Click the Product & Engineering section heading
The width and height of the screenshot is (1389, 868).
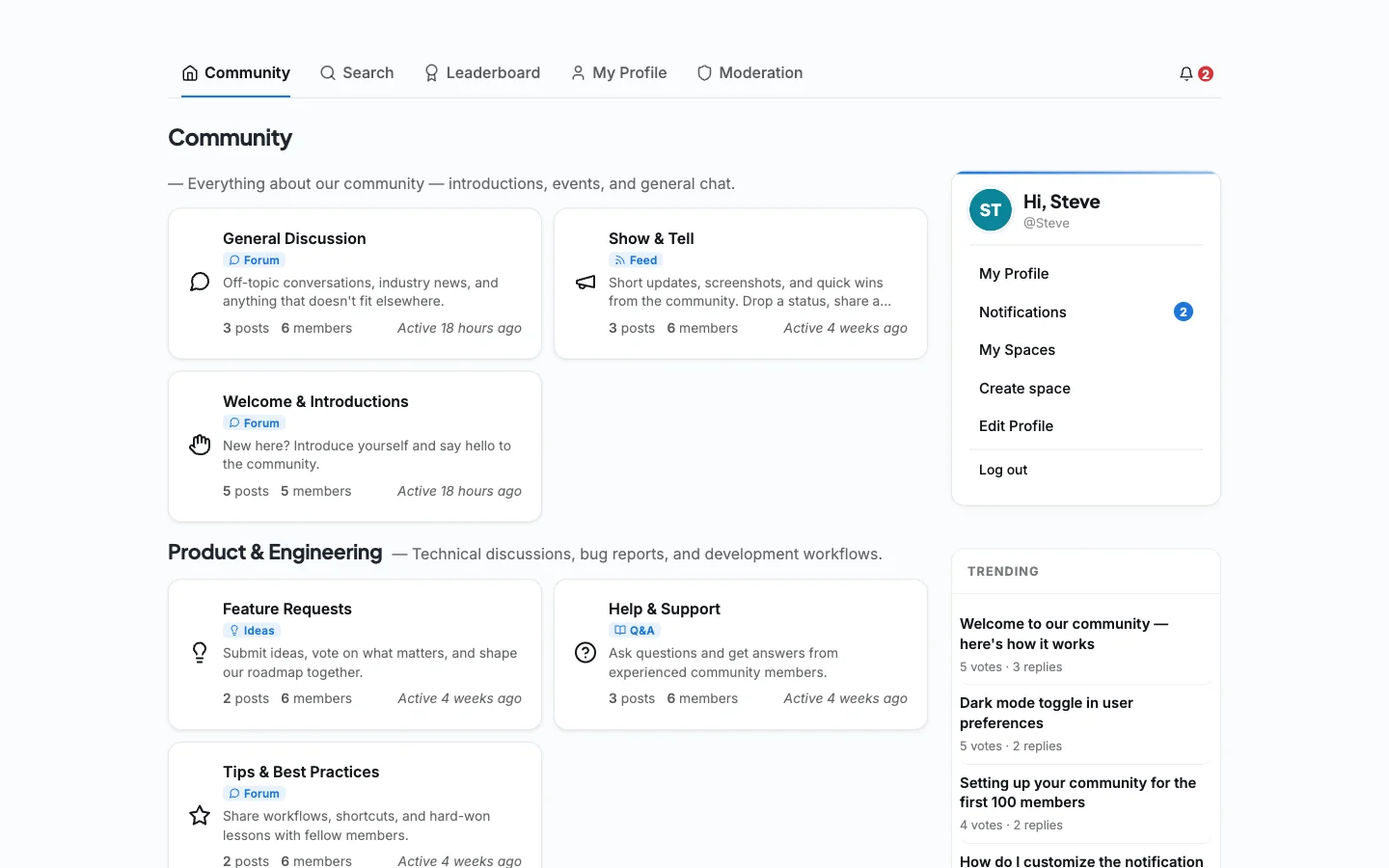[275, 552]
